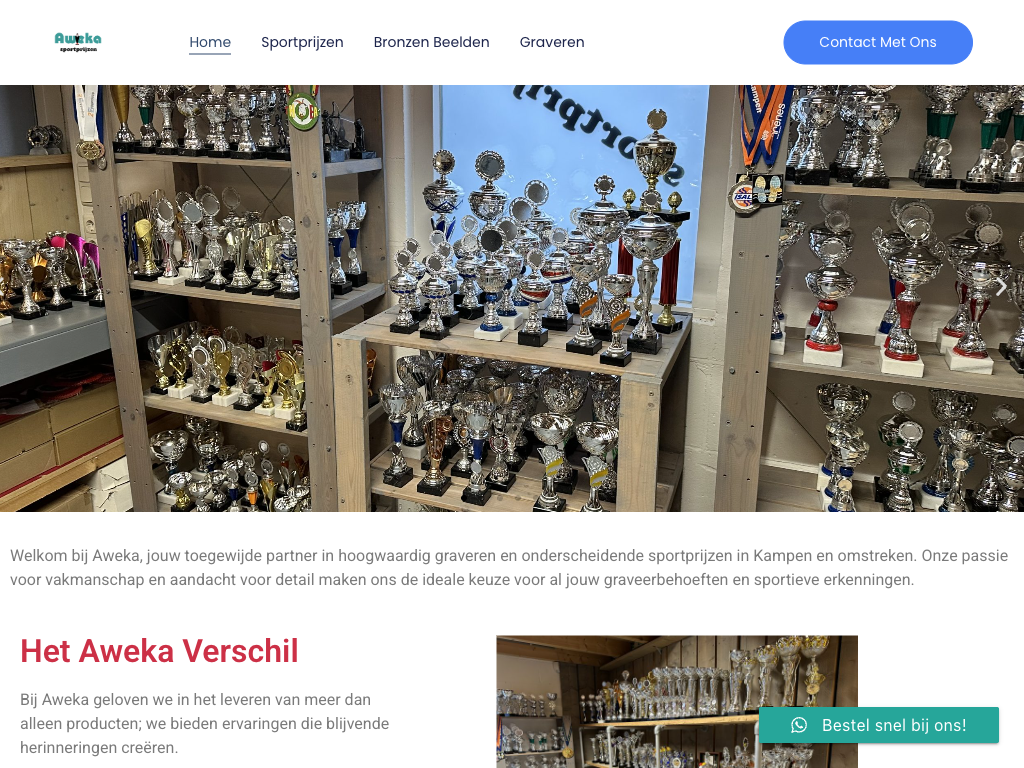Navigate to the Graveren page
This screenshot has width=1024, height=768.
click(x=552, y=42)
